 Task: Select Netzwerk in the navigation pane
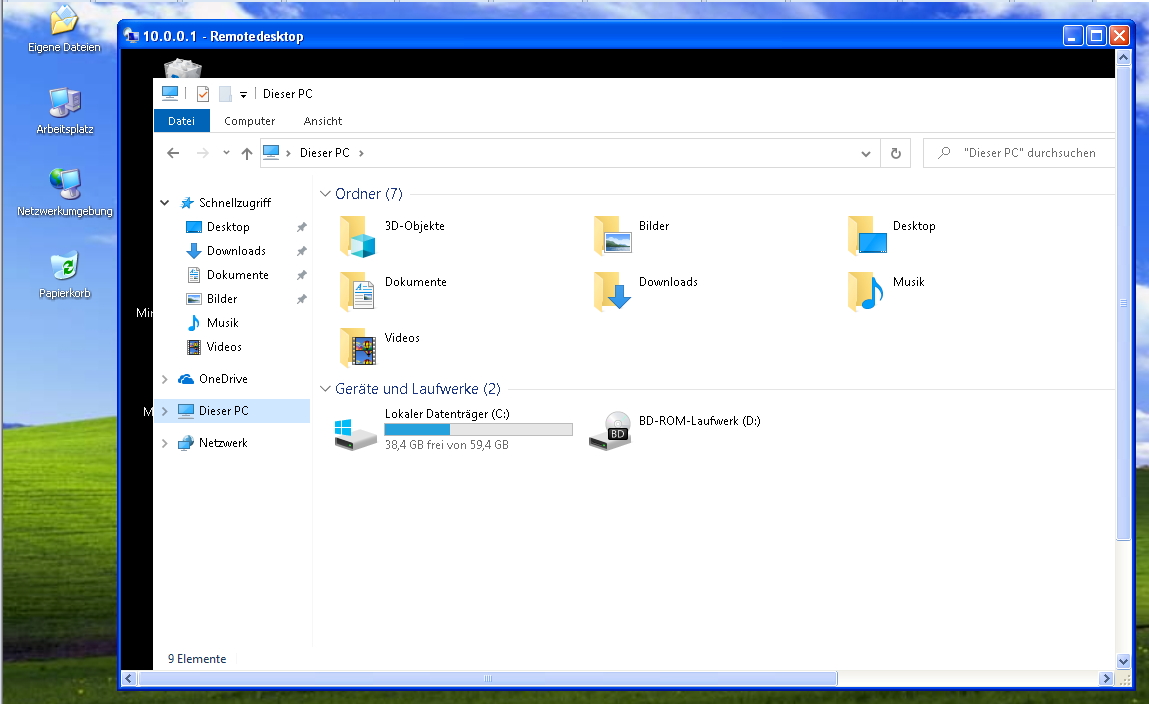(223, 443)
